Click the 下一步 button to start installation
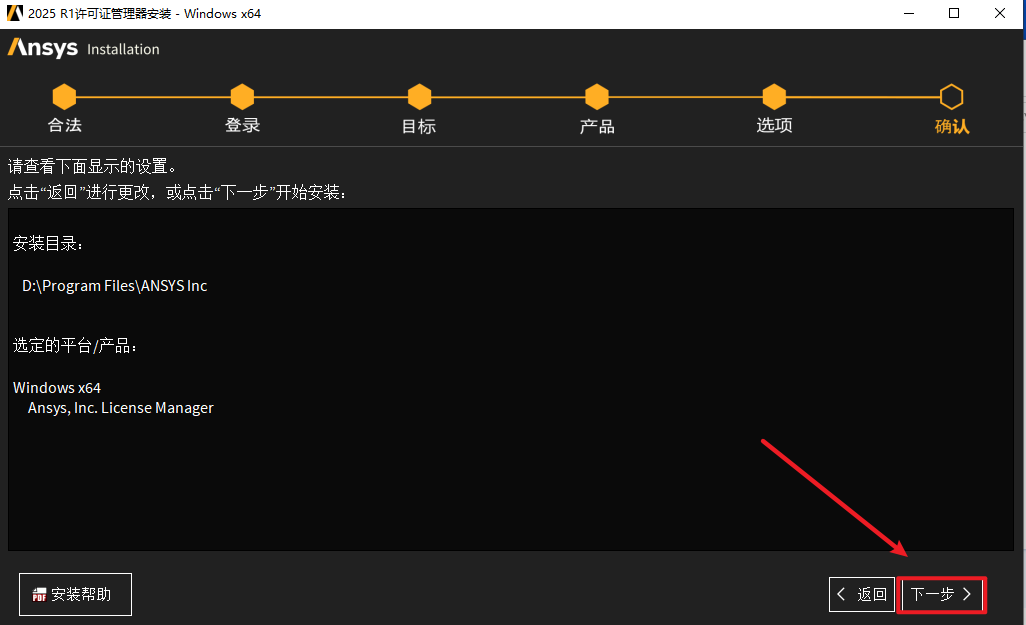 [941, 594]
